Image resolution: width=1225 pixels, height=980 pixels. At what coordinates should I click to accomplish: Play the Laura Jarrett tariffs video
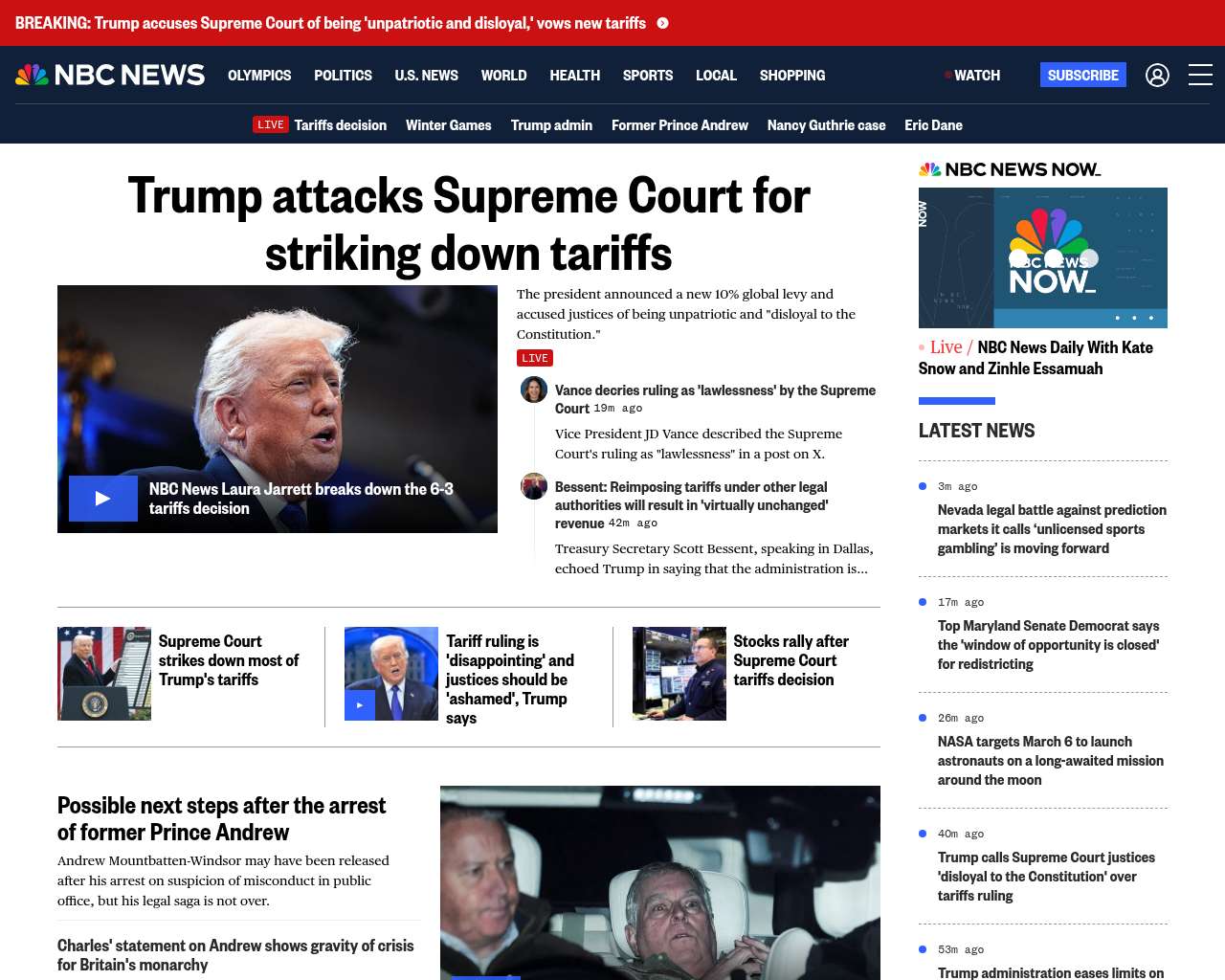tap(103, 499)
